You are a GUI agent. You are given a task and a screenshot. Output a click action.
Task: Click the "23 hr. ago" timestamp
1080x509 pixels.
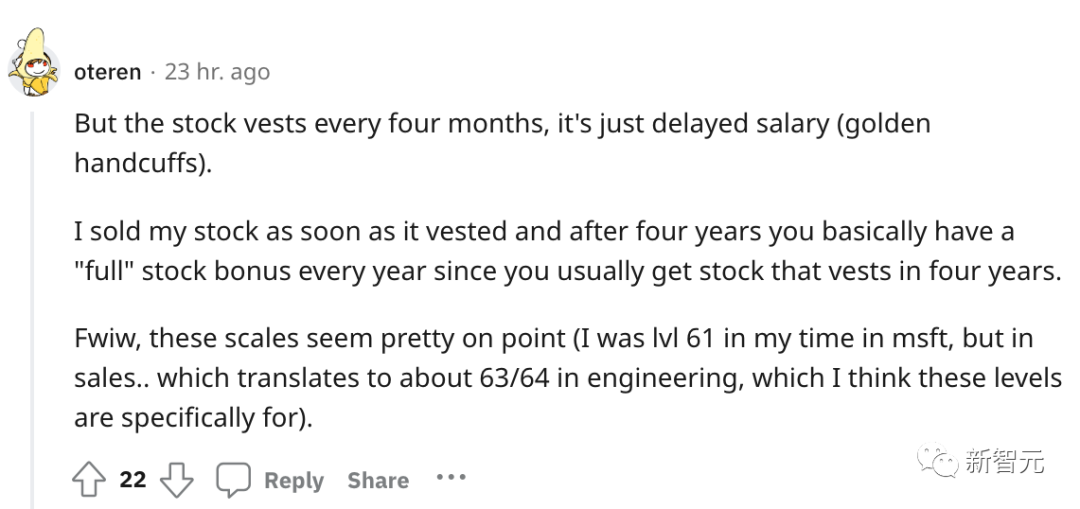pos(217,72)
